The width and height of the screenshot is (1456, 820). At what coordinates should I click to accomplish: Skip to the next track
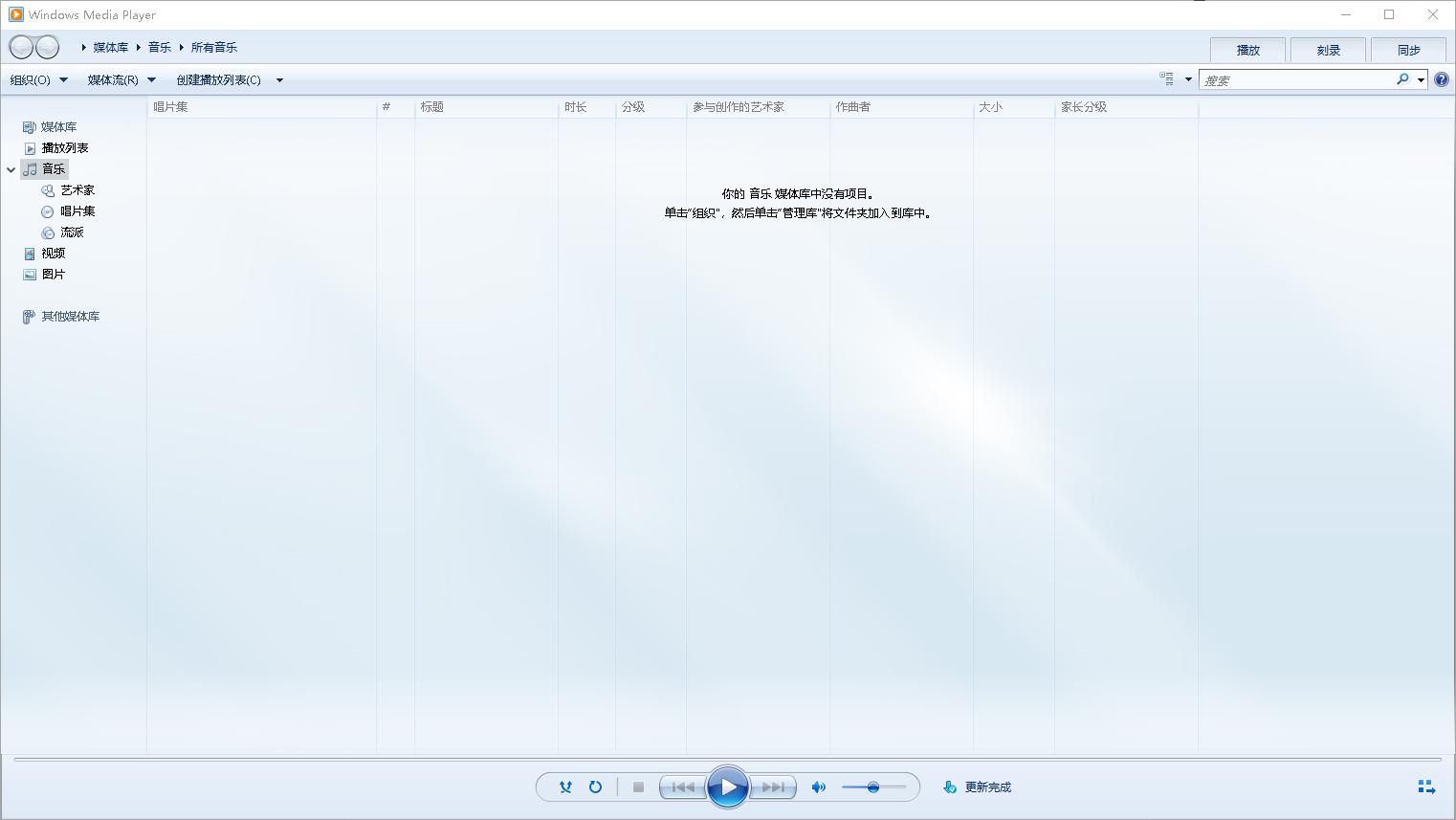click(772, 787)
